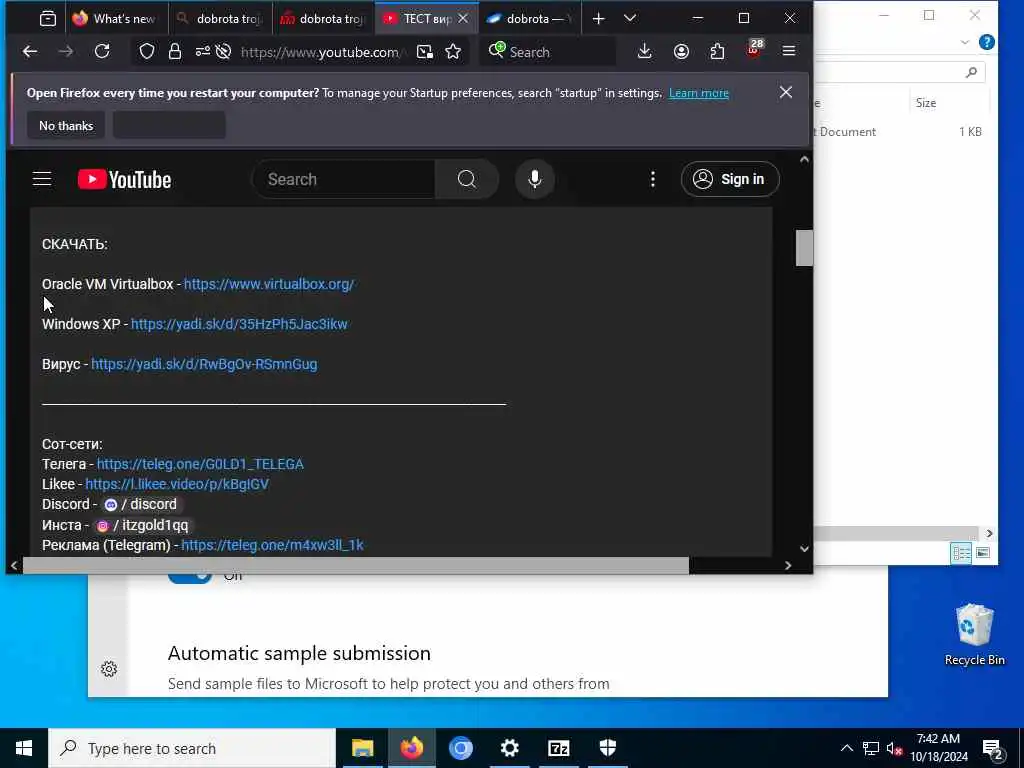Open Windows Security settings gear
1024x768 pixels.
coord(109,669)
